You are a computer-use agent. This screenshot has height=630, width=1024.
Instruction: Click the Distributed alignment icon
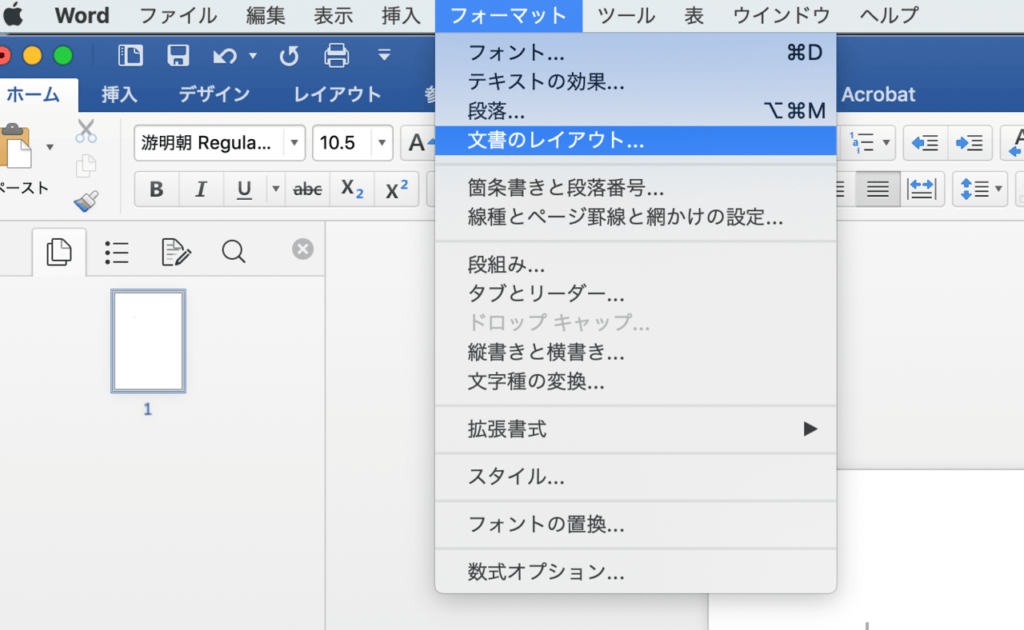923,188
